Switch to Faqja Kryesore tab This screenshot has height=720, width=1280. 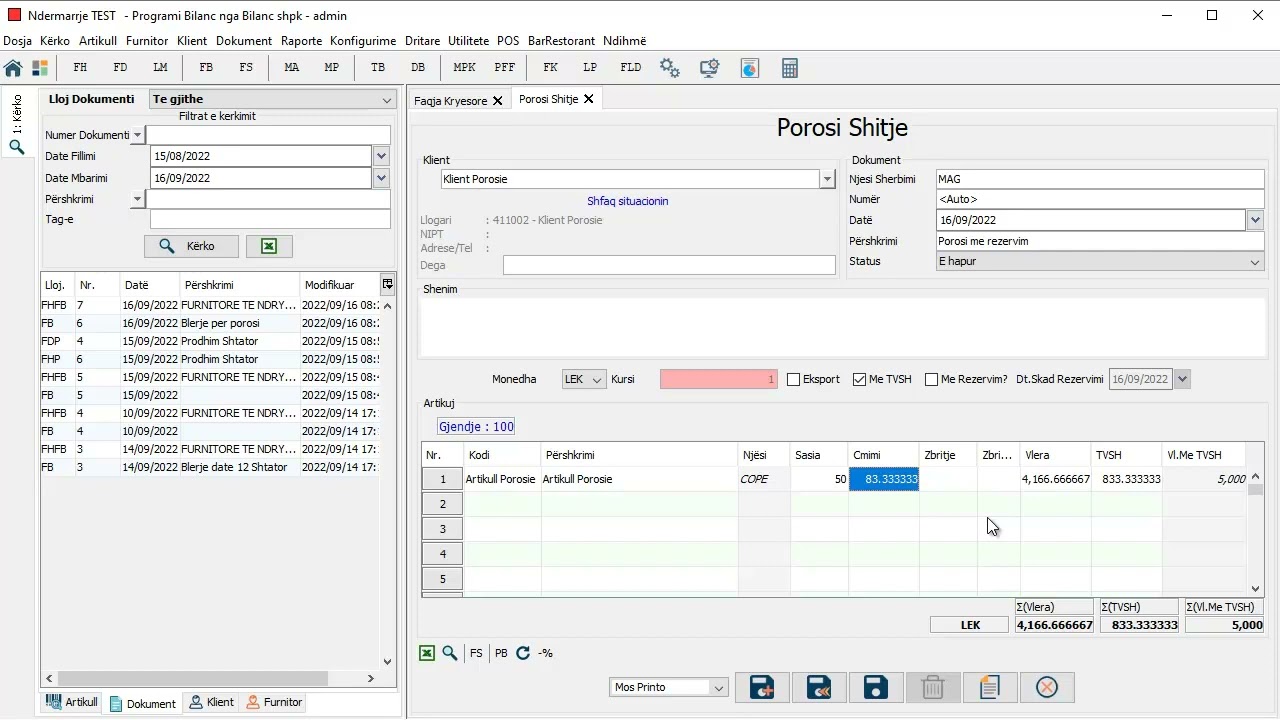click(x=451, y=100)
